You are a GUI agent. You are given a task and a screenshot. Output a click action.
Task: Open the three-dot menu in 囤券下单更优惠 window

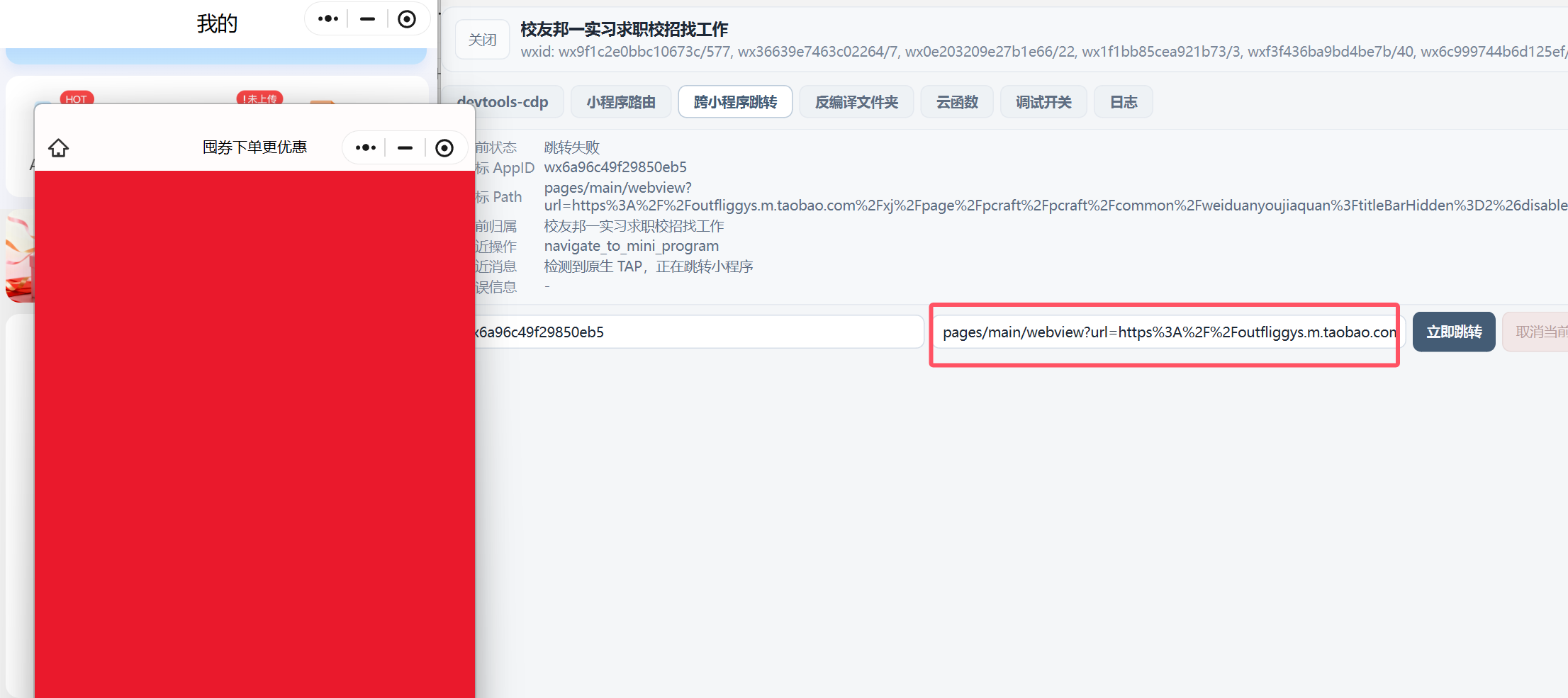[365, 147]
